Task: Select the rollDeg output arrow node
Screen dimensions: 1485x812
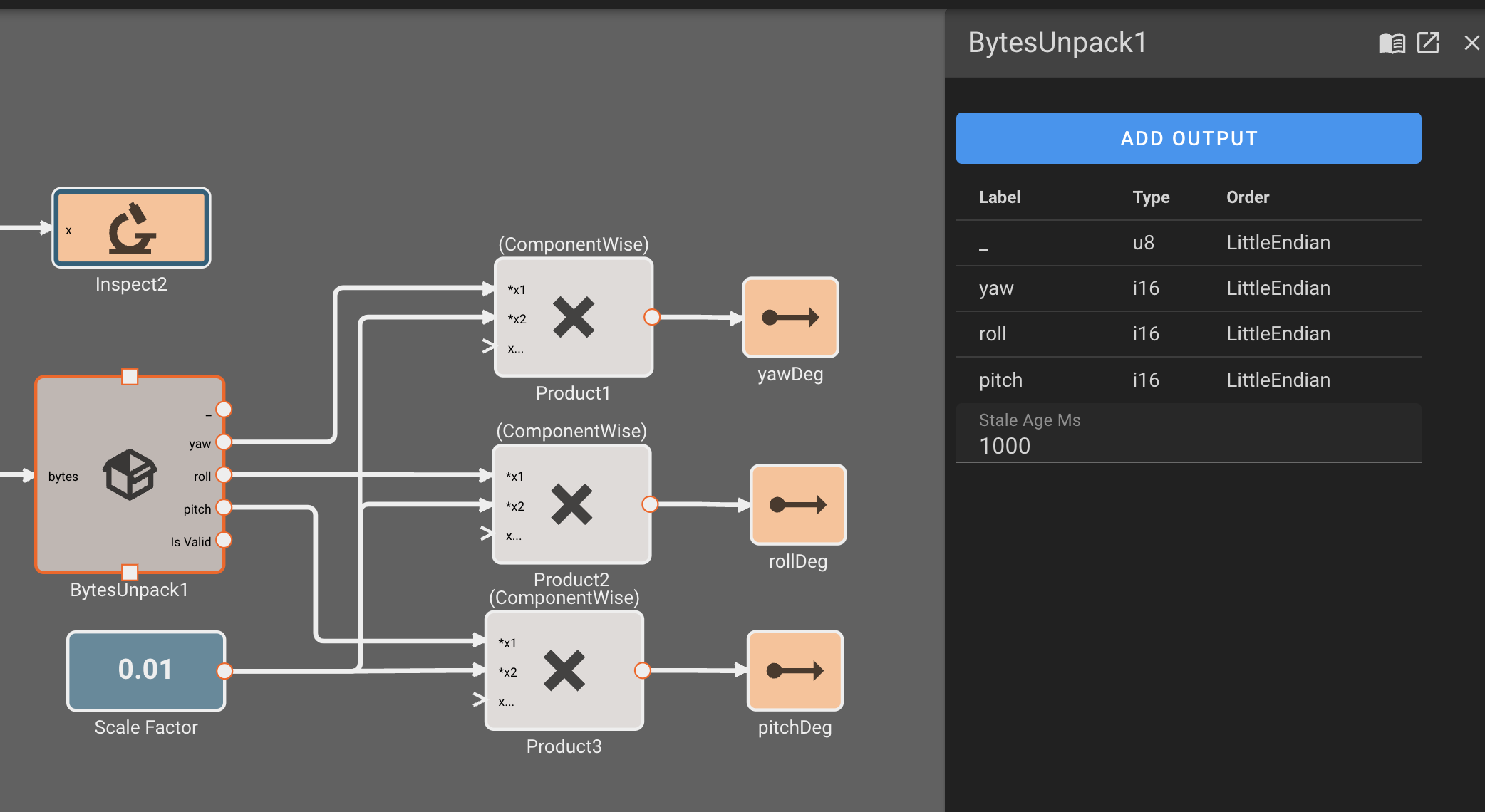Action: click(798, 505)
